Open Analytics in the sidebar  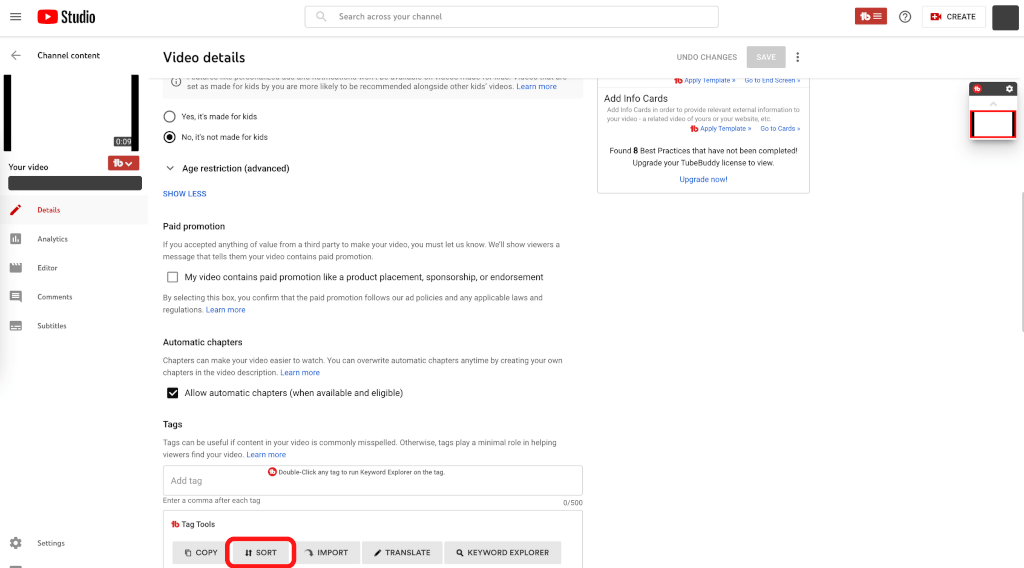pos(52,239)
